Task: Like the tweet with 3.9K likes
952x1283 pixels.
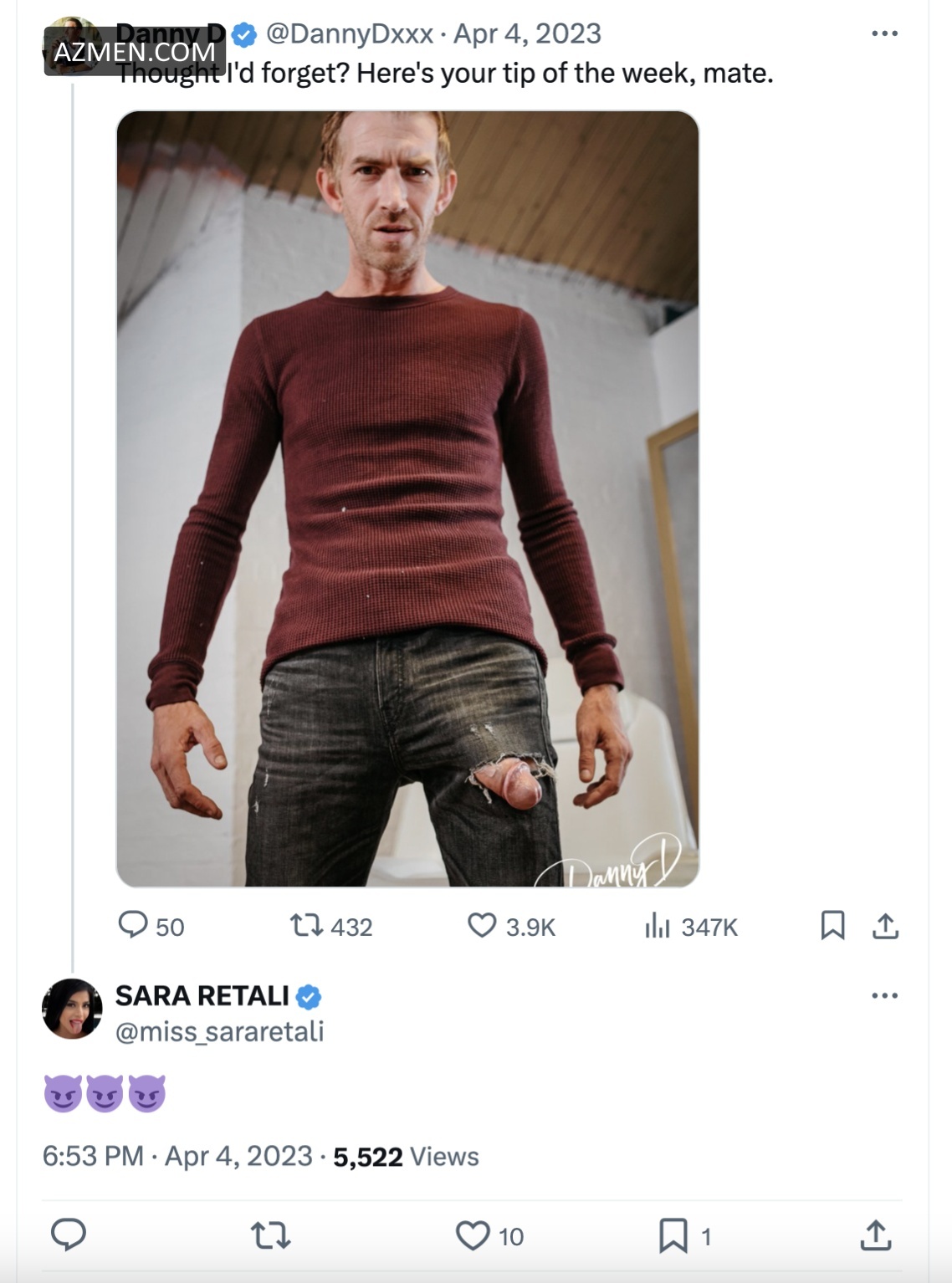Action: [x=482, y=926]
